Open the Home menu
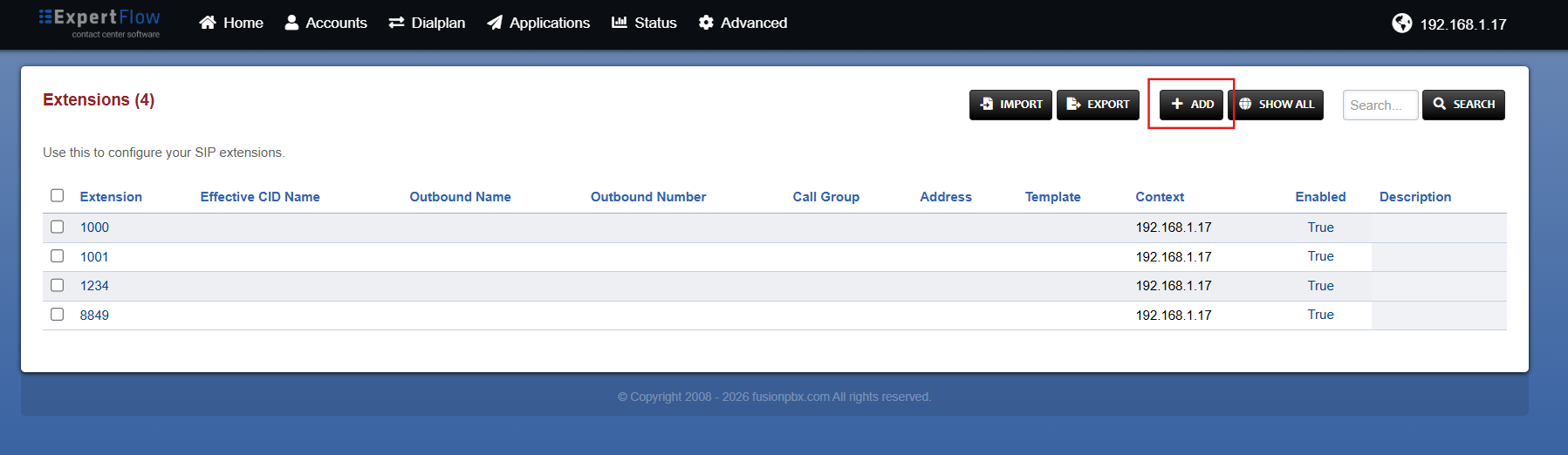The image size is (1568, 455). click(231, 23)
